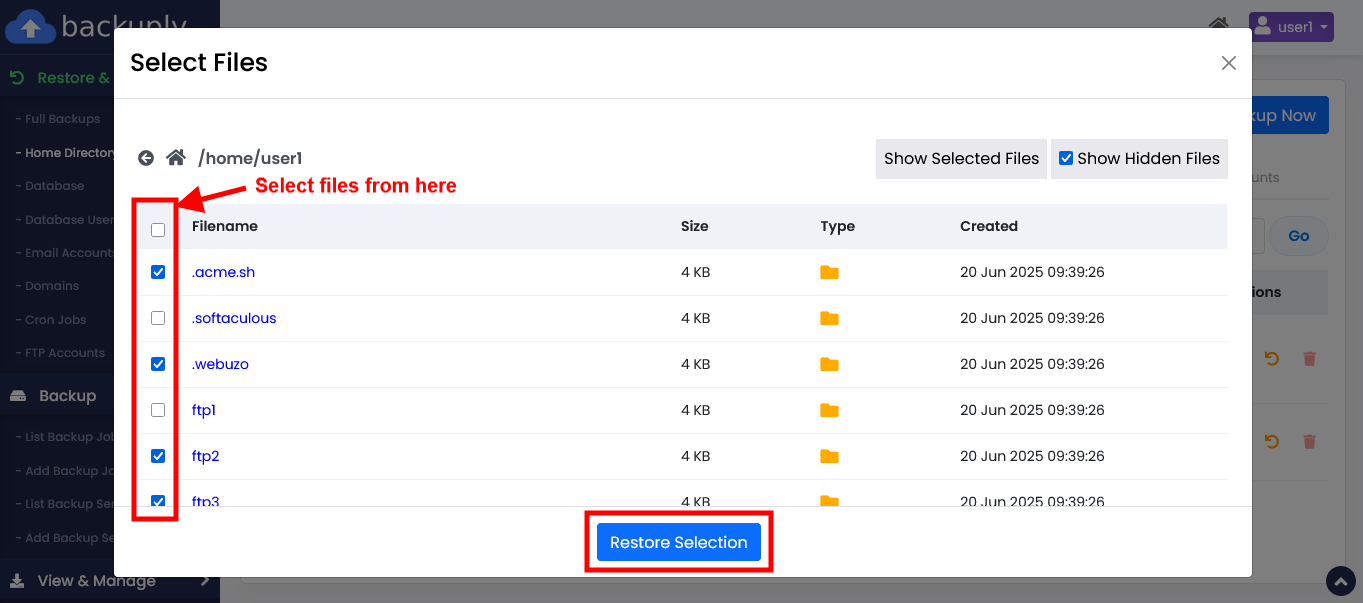Click the scroll-to-top arrow icon

coord(1340,581)
